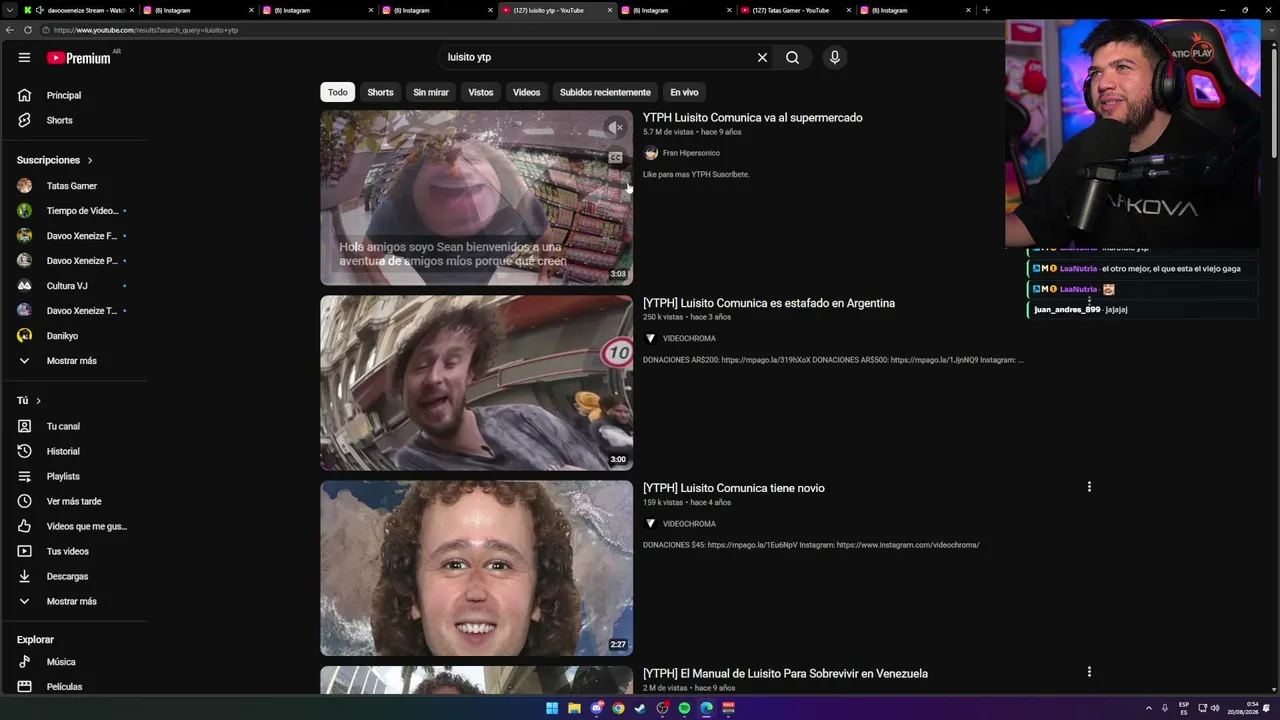Clear the search box with the X

click(762, 57)
